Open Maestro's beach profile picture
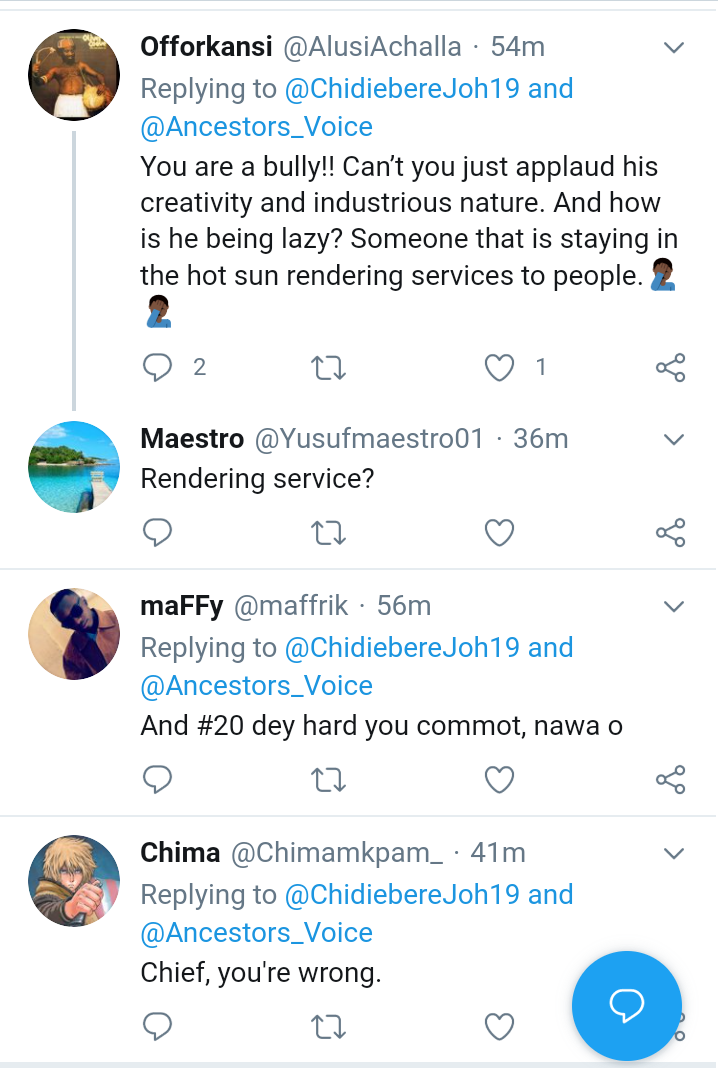Screen dimensions: 718x1068 (x=74, y=467)
